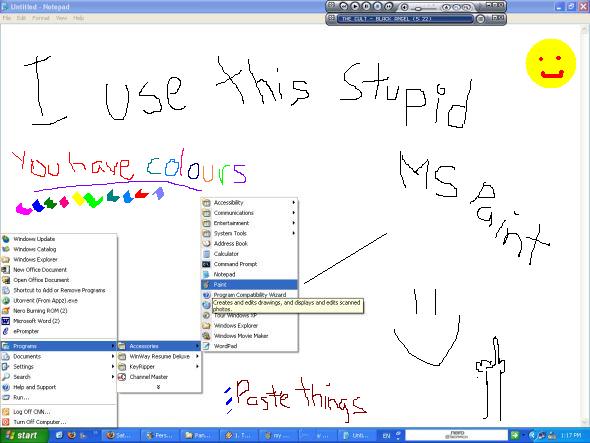The height and width of the screenshot is (443, 590).
Task: Click the Notepad icon in Accessories
Action: tap(206, 274)
